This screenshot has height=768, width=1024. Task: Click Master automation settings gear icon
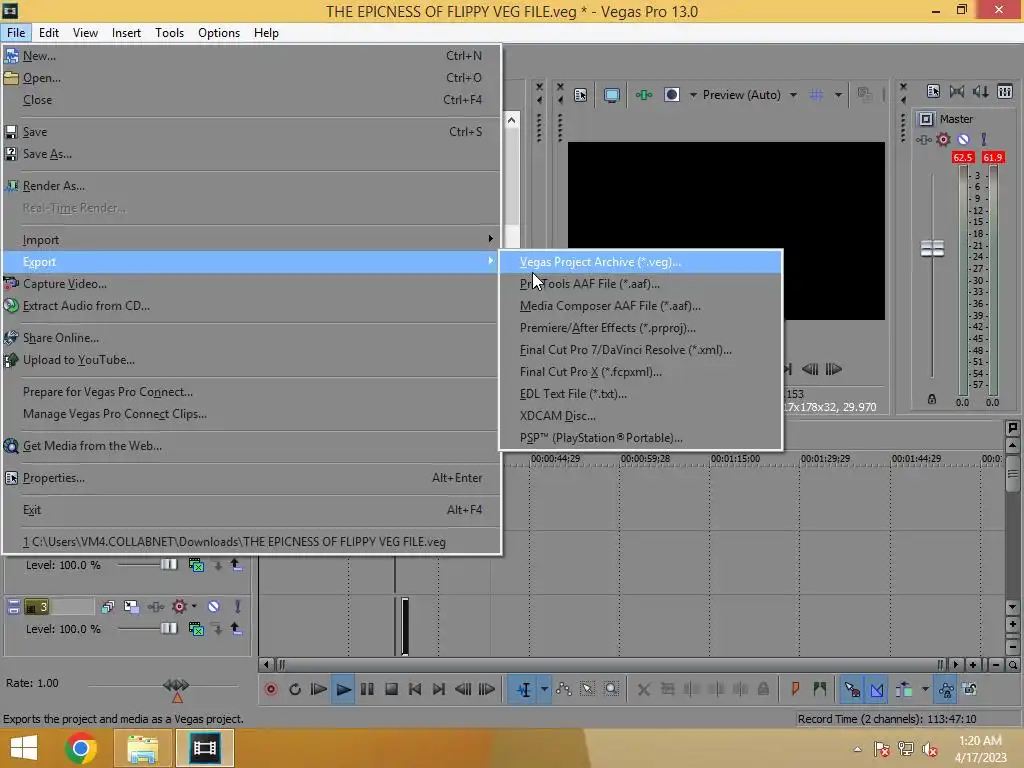[x=943, y=140]
